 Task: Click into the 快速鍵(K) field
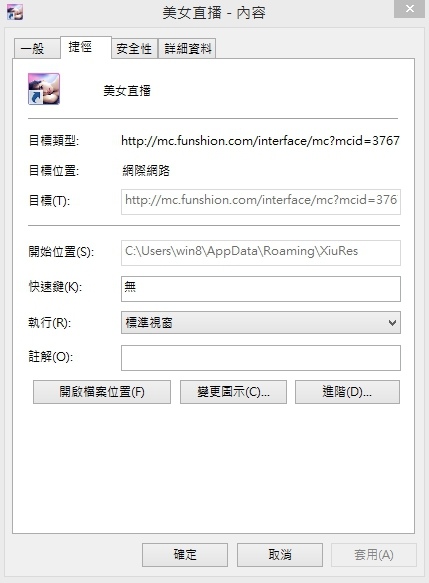tap(261, 289)
